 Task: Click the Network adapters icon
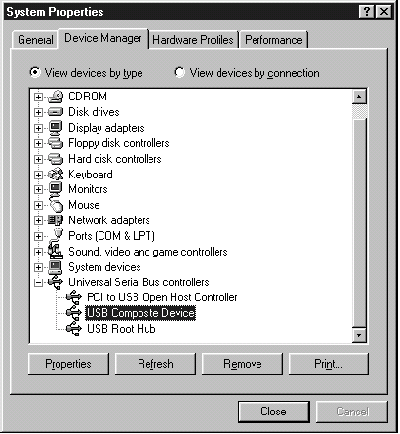point(55,220)
